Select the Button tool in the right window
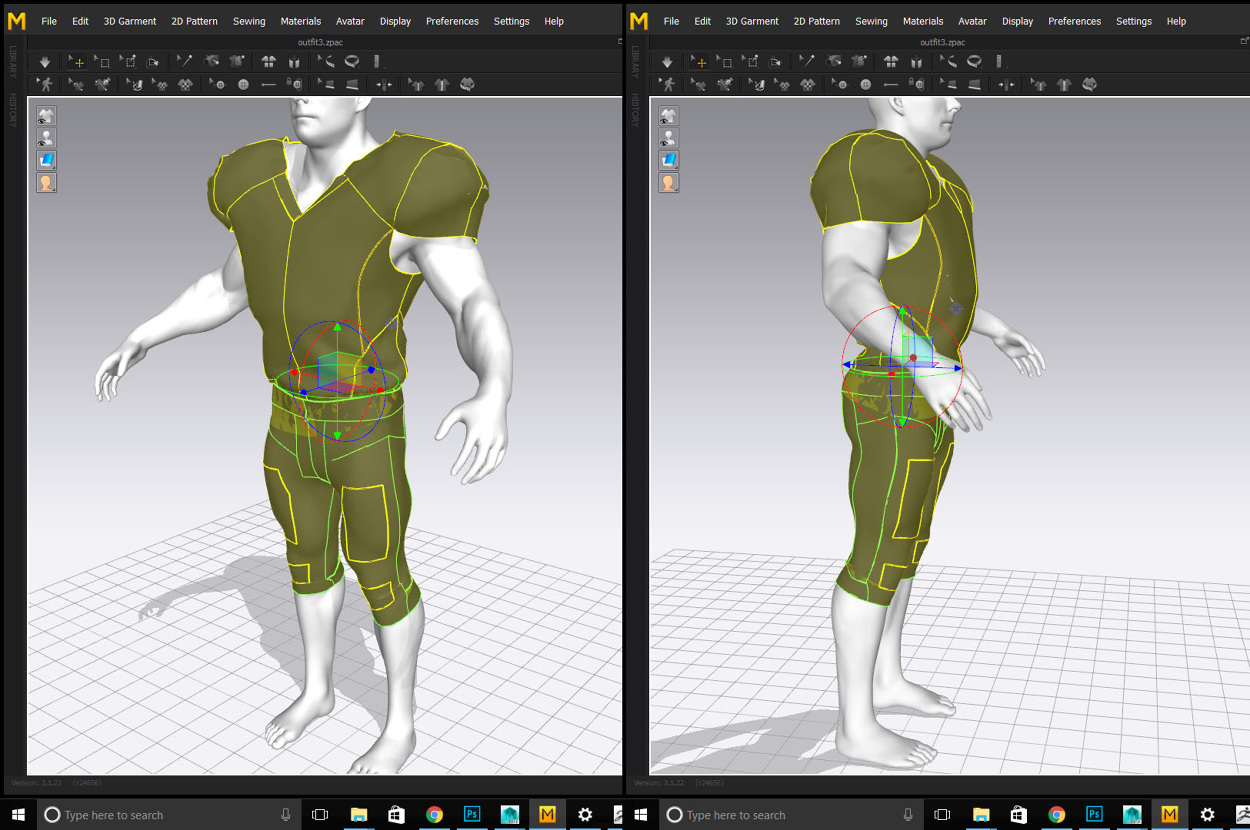The image size is (1250, 830). pyautogui.click(x=864, y=84)
